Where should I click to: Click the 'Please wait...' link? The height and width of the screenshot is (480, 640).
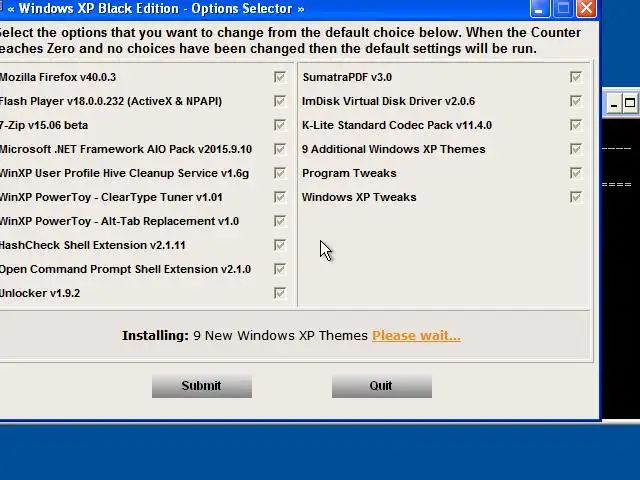point(416,336)
